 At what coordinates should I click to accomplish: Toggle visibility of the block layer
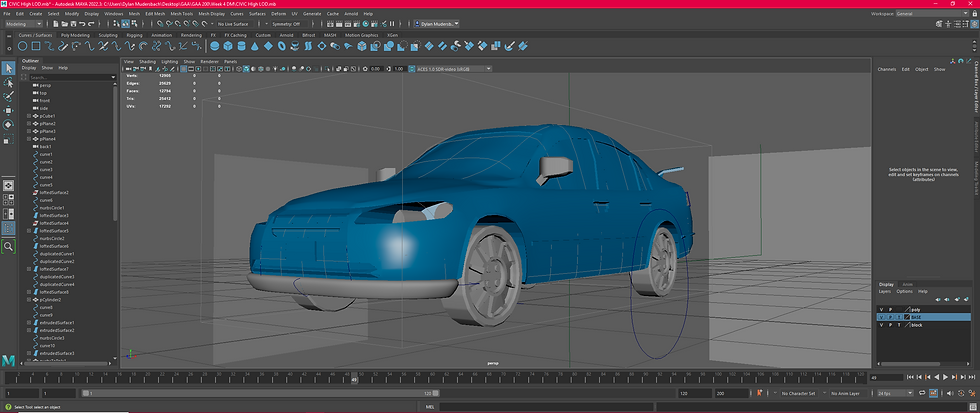coord(881,325)
